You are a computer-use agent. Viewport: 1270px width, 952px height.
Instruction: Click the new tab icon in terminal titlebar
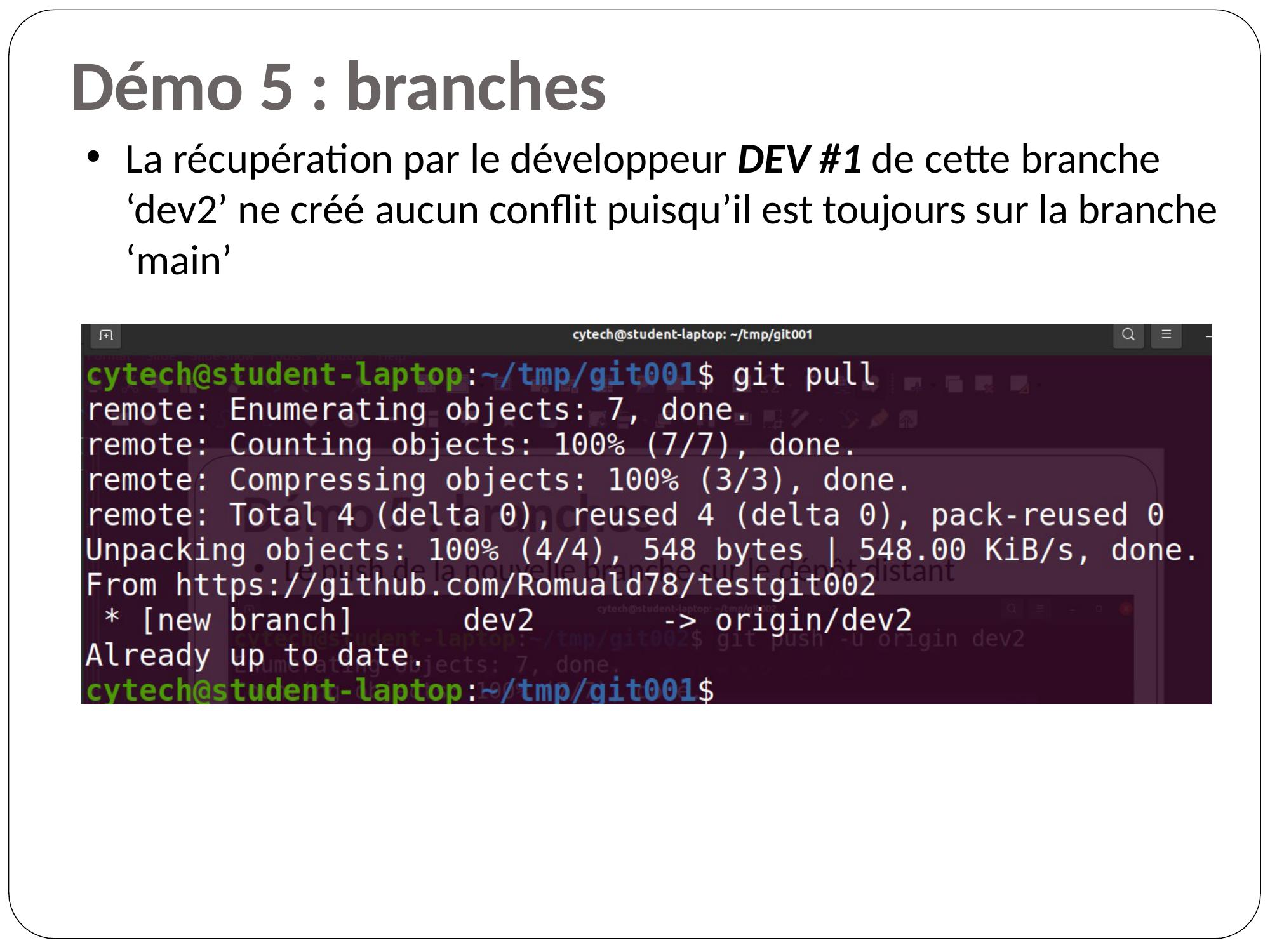105,334
